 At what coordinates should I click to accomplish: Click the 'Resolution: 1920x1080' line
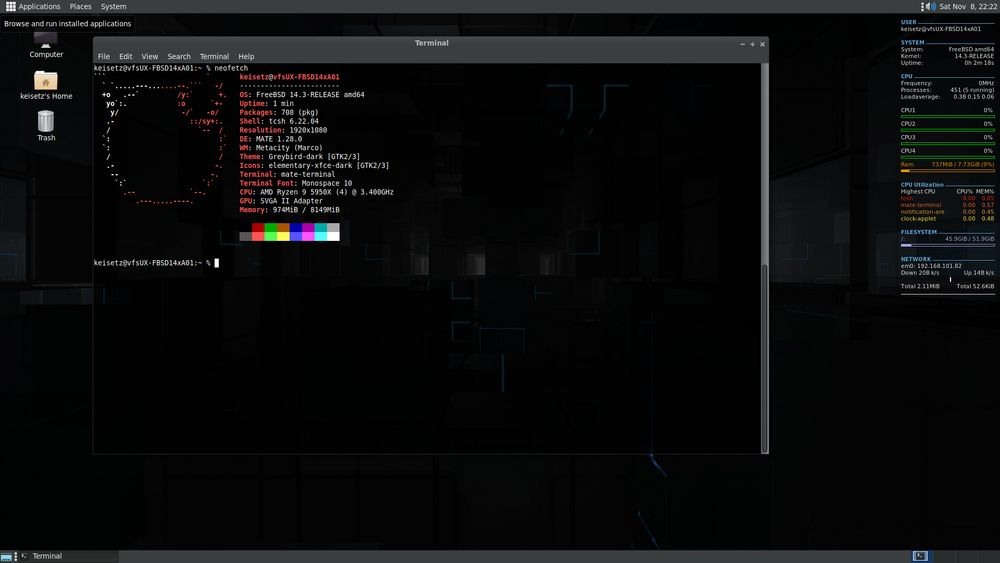tap(283, 130)
